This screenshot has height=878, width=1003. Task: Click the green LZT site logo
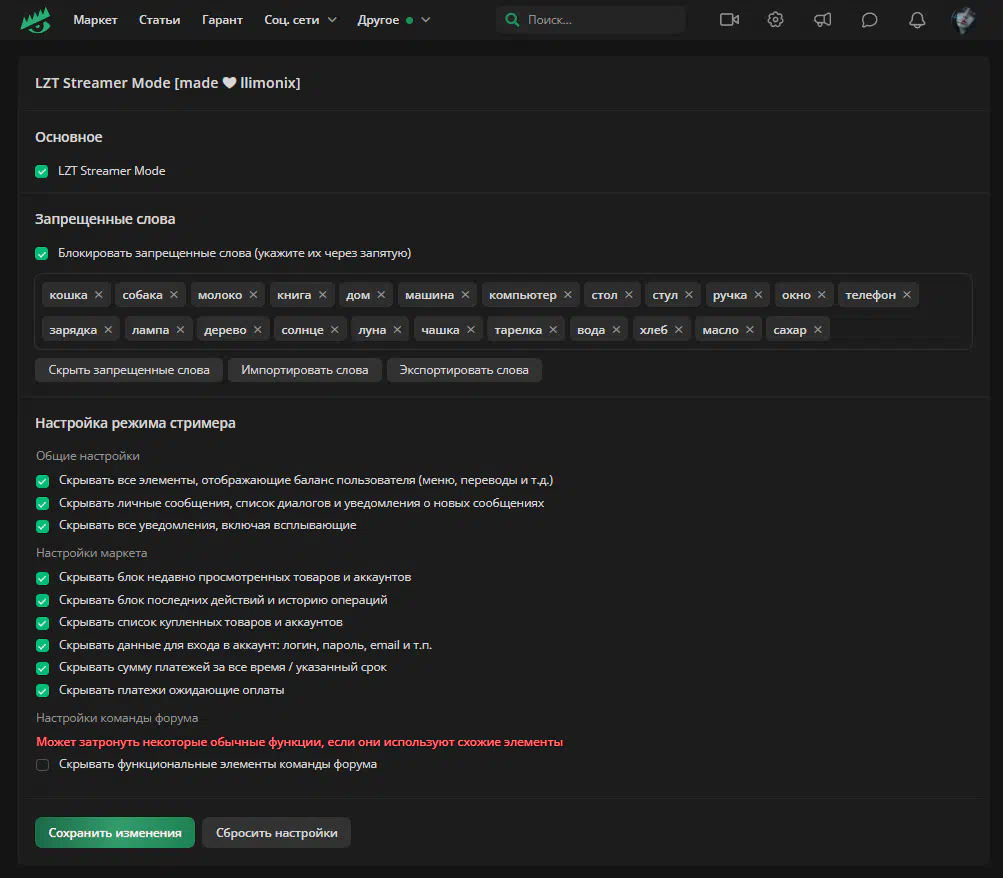click(x=35, y=20)
